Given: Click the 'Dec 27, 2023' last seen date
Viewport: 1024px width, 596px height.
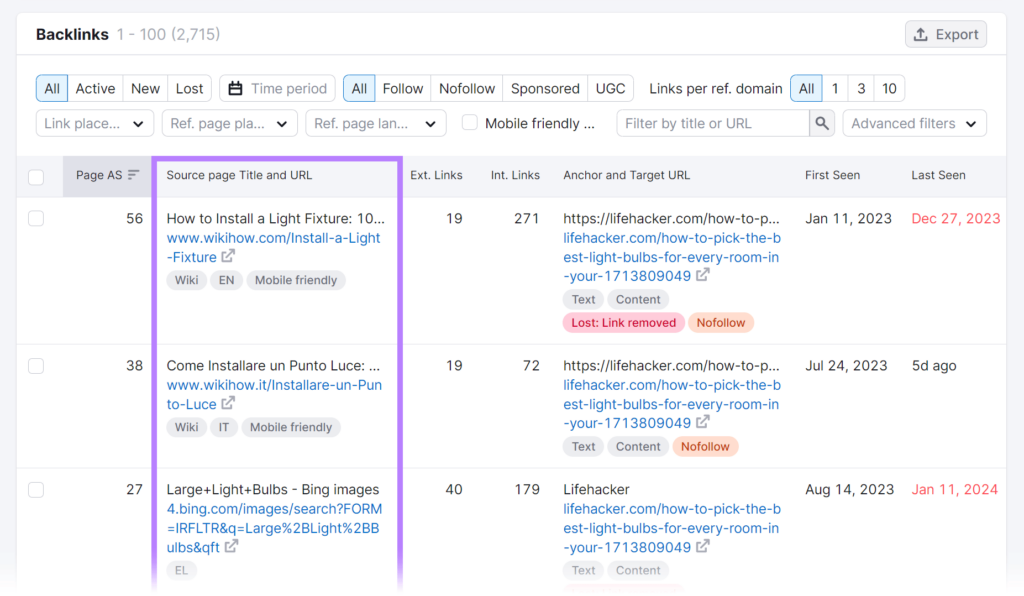Looking at the screenshot, I should click(955, 219).
